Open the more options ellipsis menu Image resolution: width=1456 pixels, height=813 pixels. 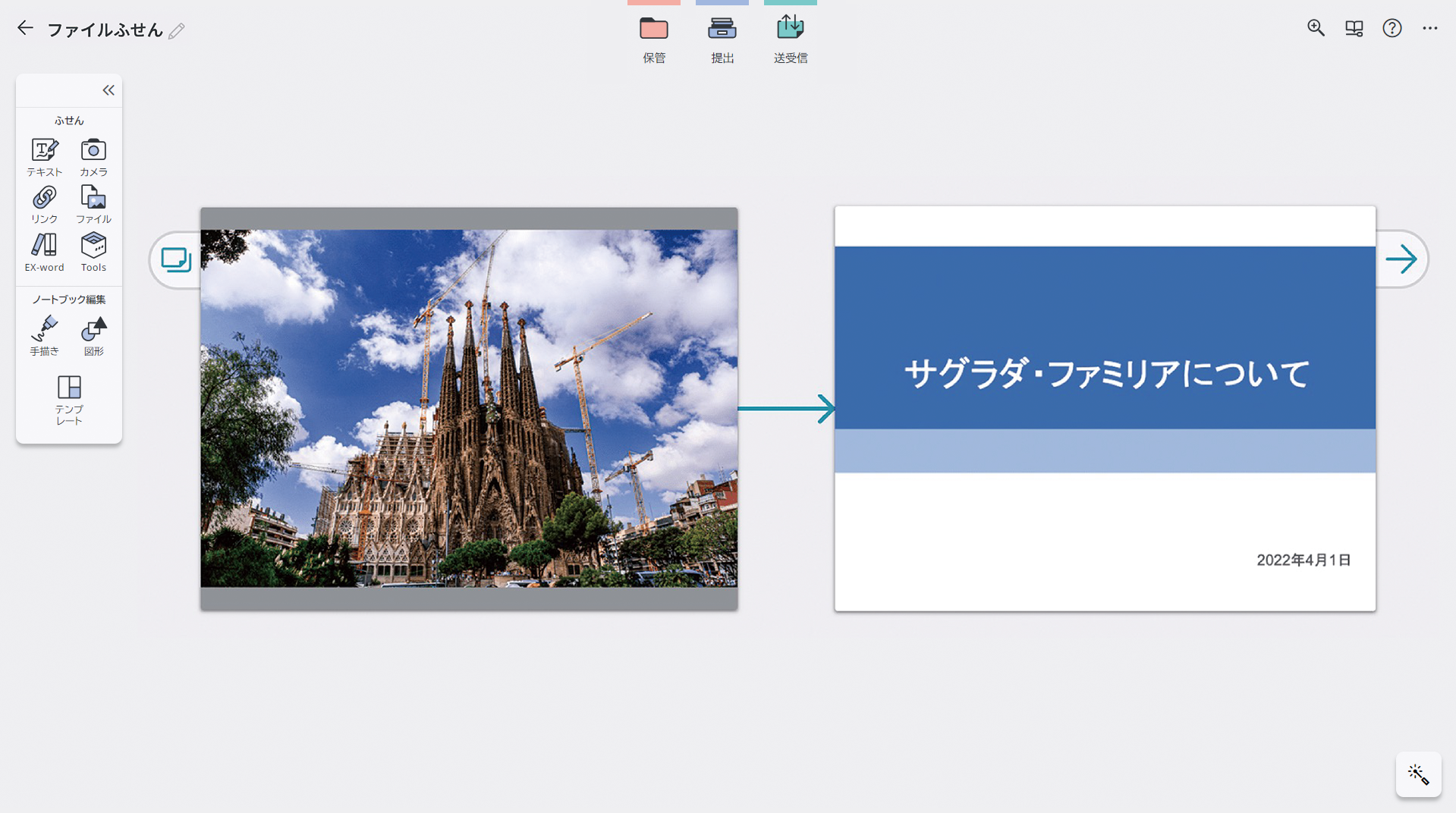coord(1429,28)
